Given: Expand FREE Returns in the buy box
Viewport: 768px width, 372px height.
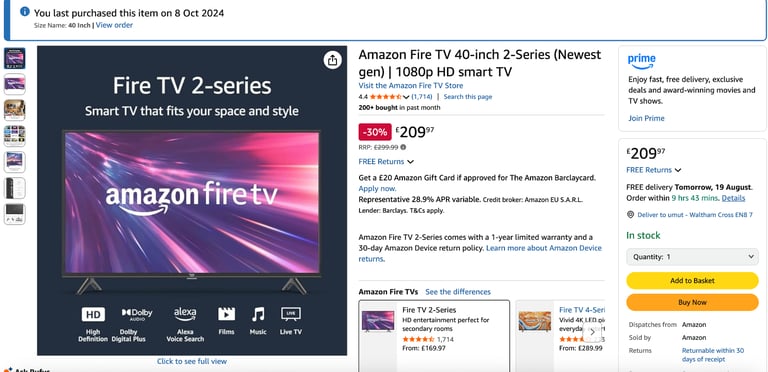Looking at the screenshot, I should [653, 170].
